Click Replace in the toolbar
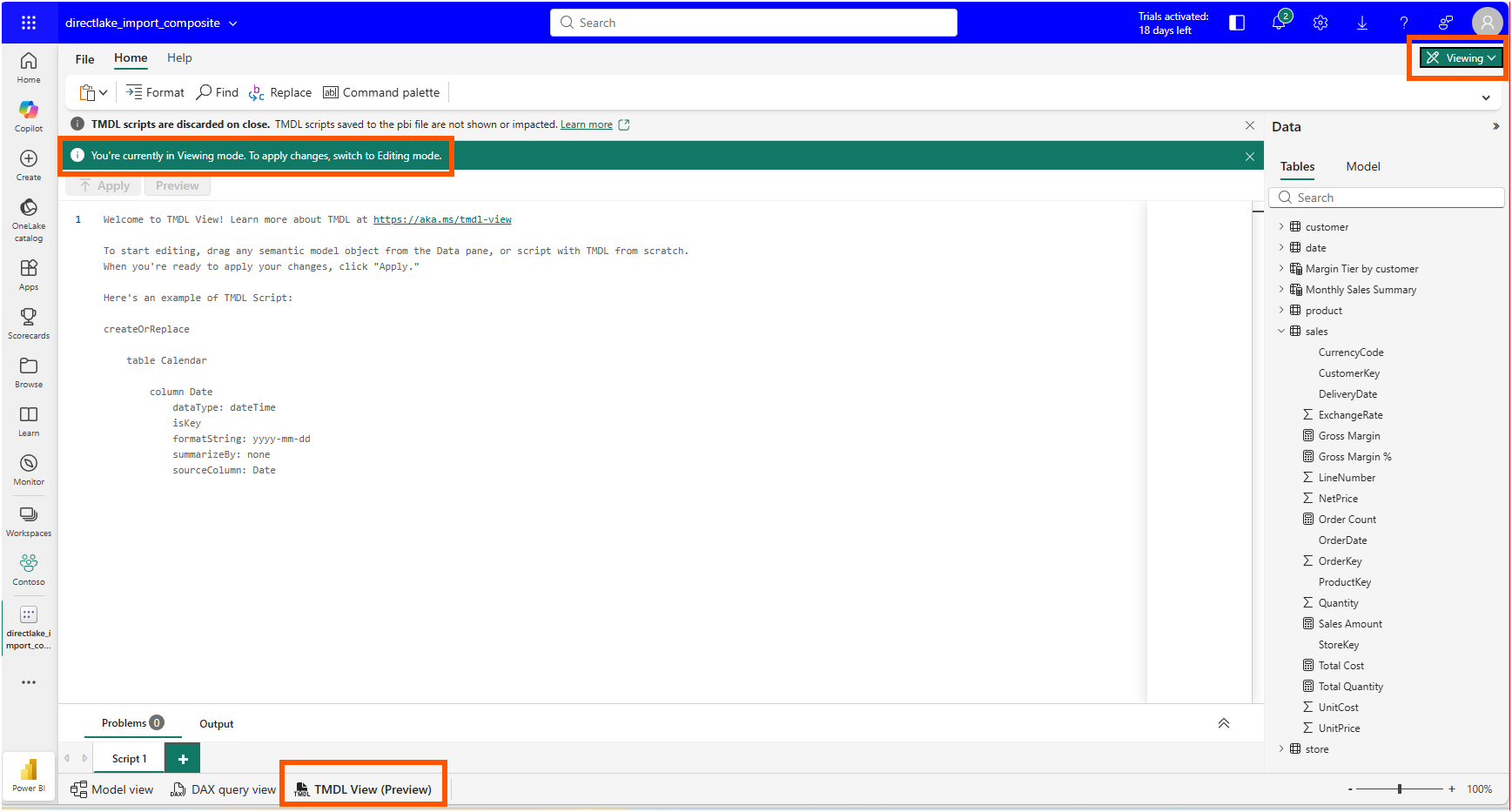The width and height of the screenshot is (1512, 812). [x=280, y=92]
